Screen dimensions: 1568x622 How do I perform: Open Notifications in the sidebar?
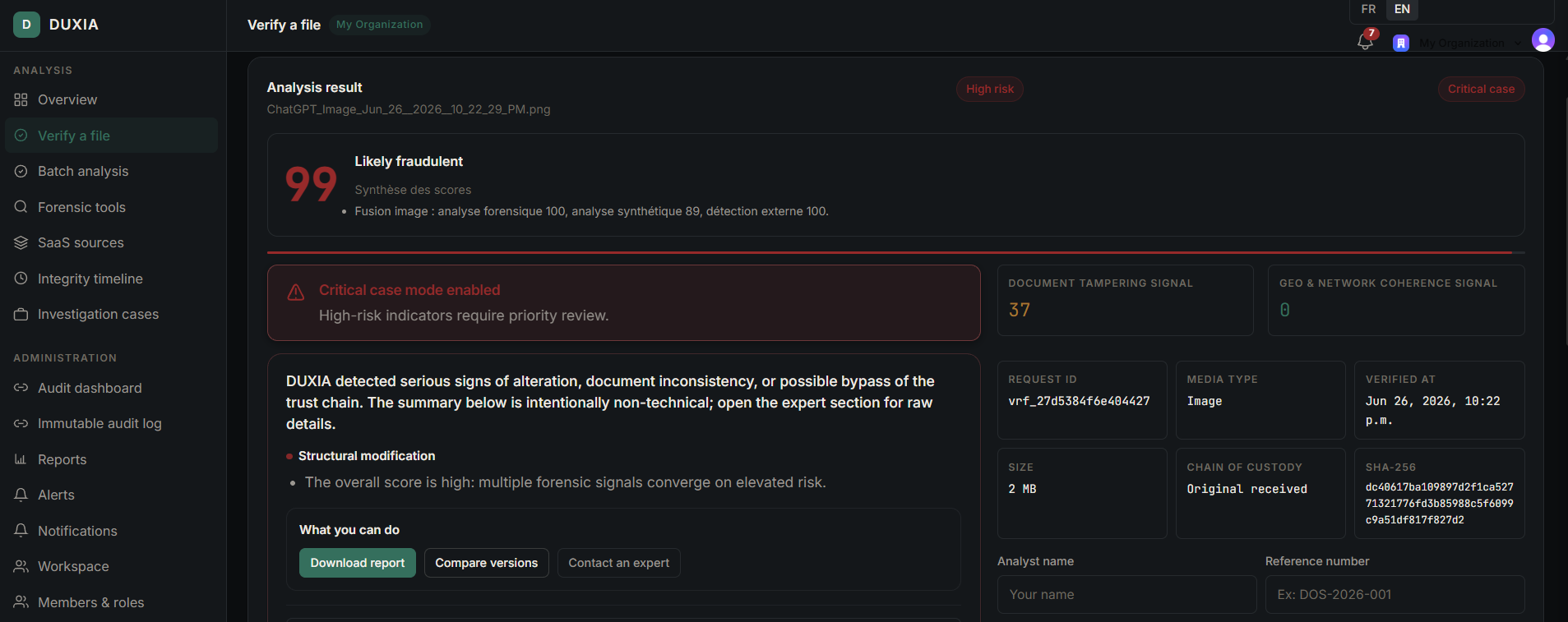click(x=77, y=531)
